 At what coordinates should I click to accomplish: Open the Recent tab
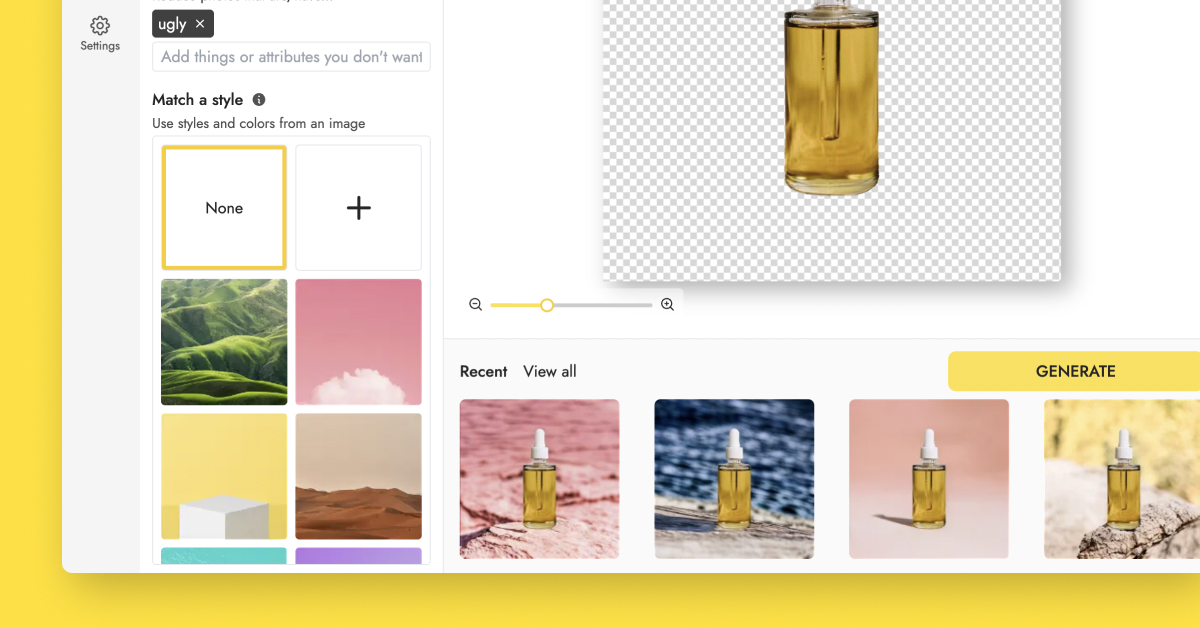point(484,372)
